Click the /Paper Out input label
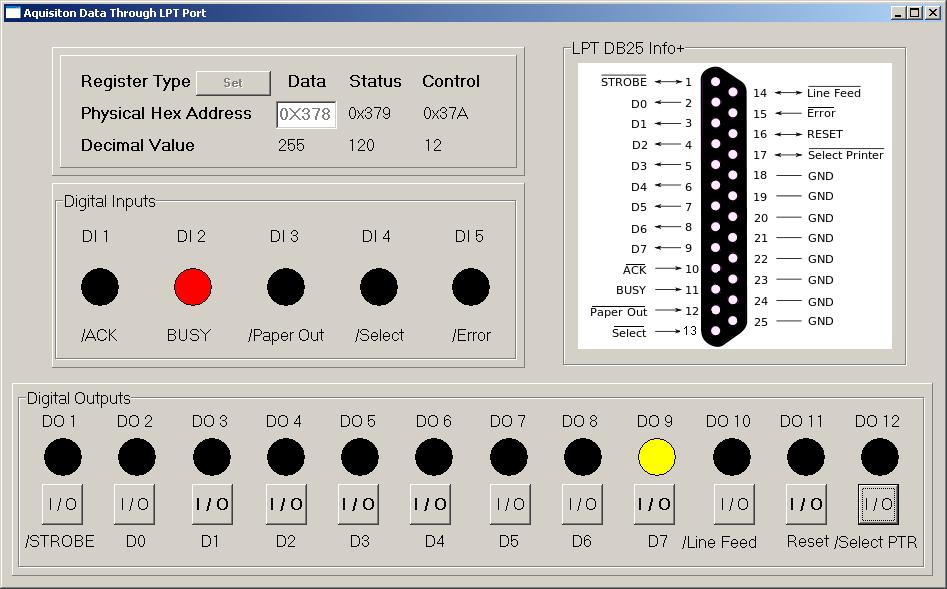The image size is (947, 589). click(x=286, y=335)
